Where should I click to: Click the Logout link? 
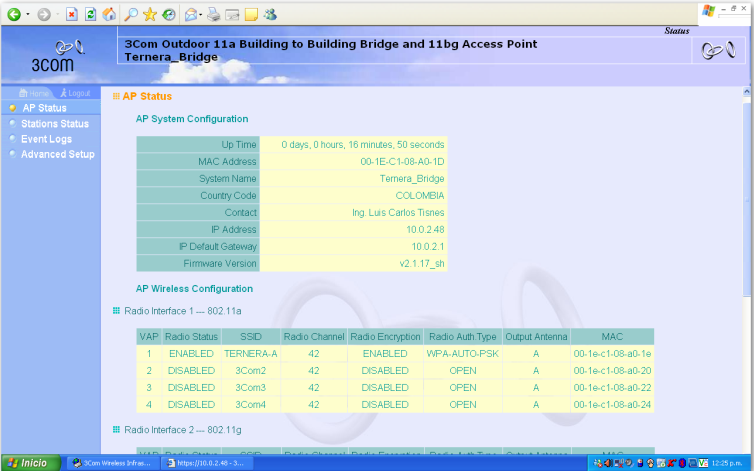click(x=75, y=93)
